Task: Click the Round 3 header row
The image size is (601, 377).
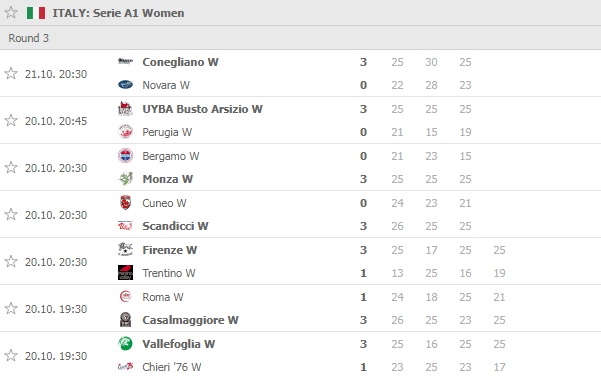Action: point(300,38)
